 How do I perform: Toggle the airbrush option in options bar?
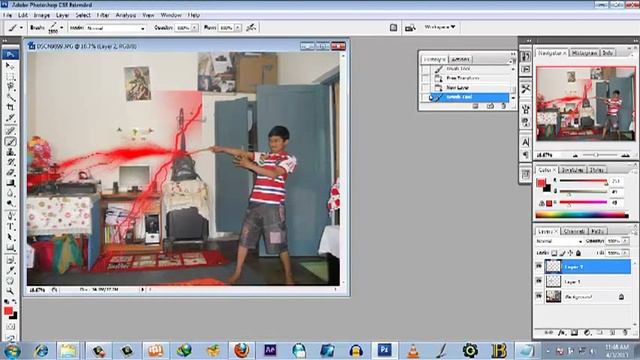click(251, 28)
